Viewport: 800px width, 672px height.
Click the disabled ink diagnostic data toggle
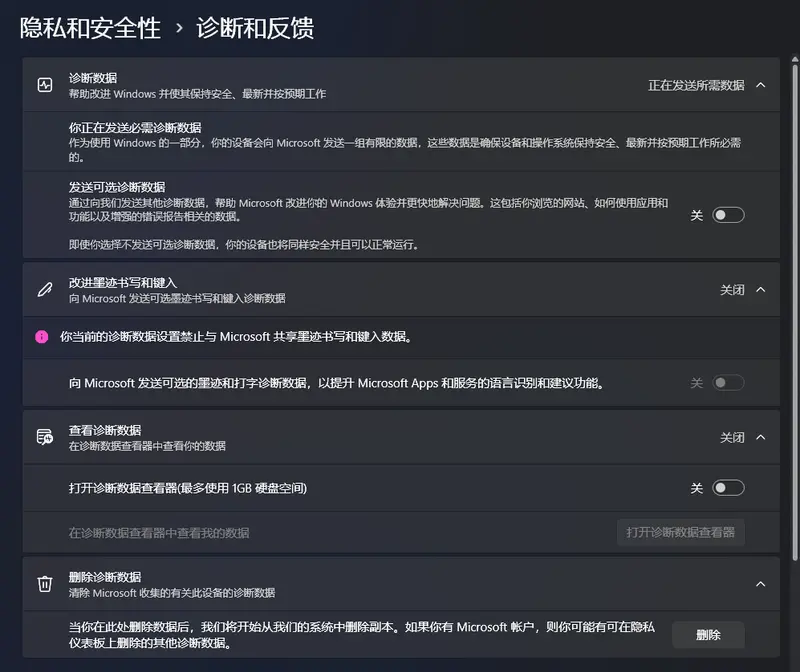(x=729, y=383)
